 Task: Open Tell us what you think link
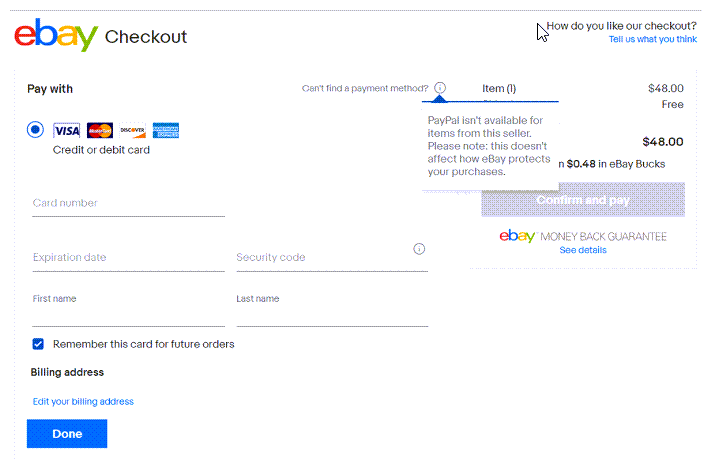click(x=653, y=40)
